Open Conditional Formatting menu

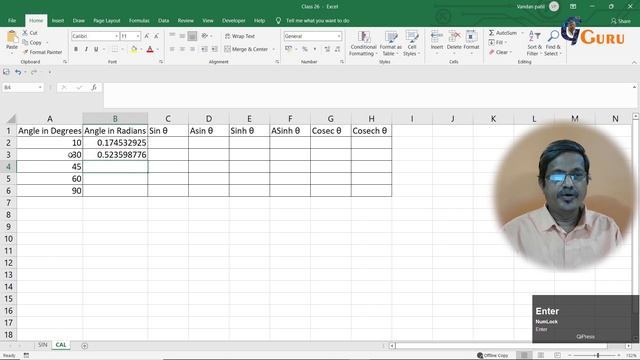(x=363, y=44)
